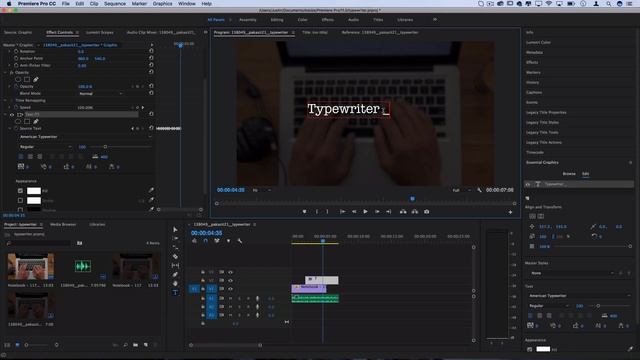Hide Typewriter layer in Essential Graphics
This screenshot has height=360, width=640.
528,184
